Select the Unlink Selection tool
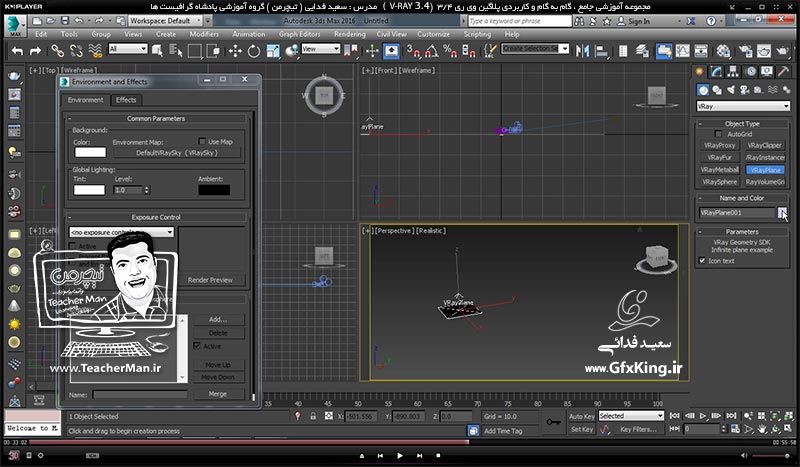This screenshot has height=467, width=800. 76,51
